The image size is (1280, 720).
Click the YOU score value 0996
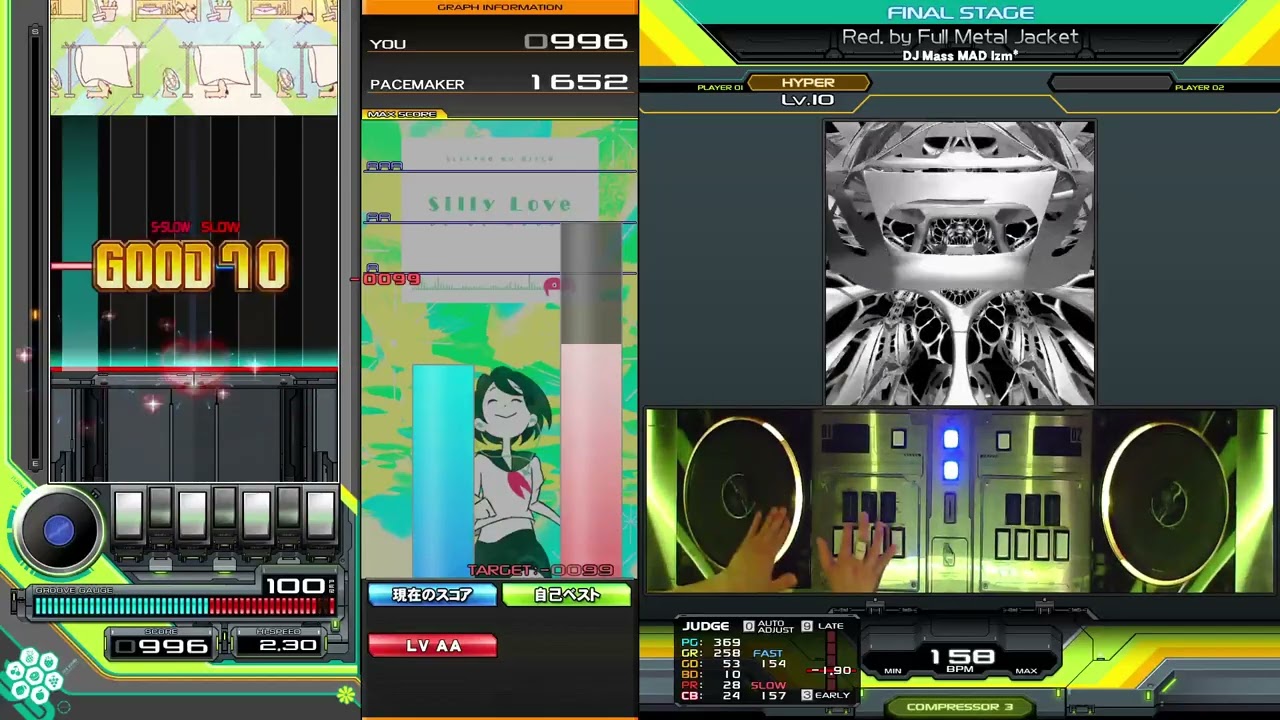(576, 42)
